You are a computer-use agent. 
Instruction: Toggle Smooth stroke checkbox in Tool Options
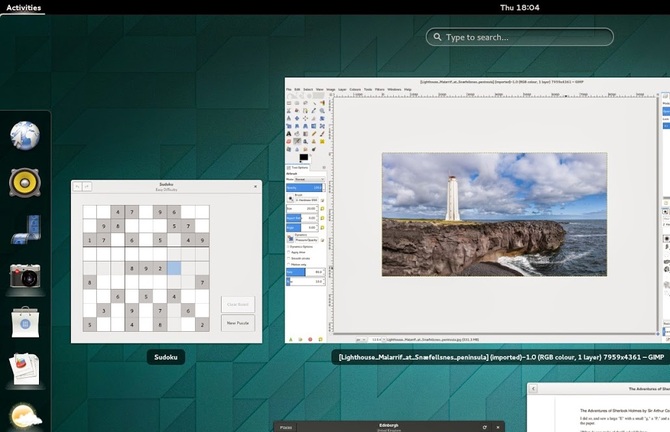click(288, 258)
